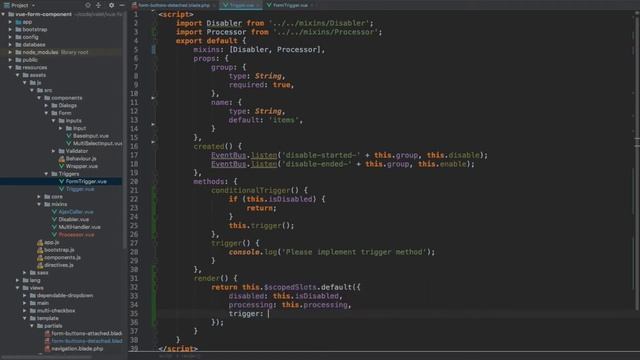Open app.js file
Screen dimensions: 640x360
[51, 242]
